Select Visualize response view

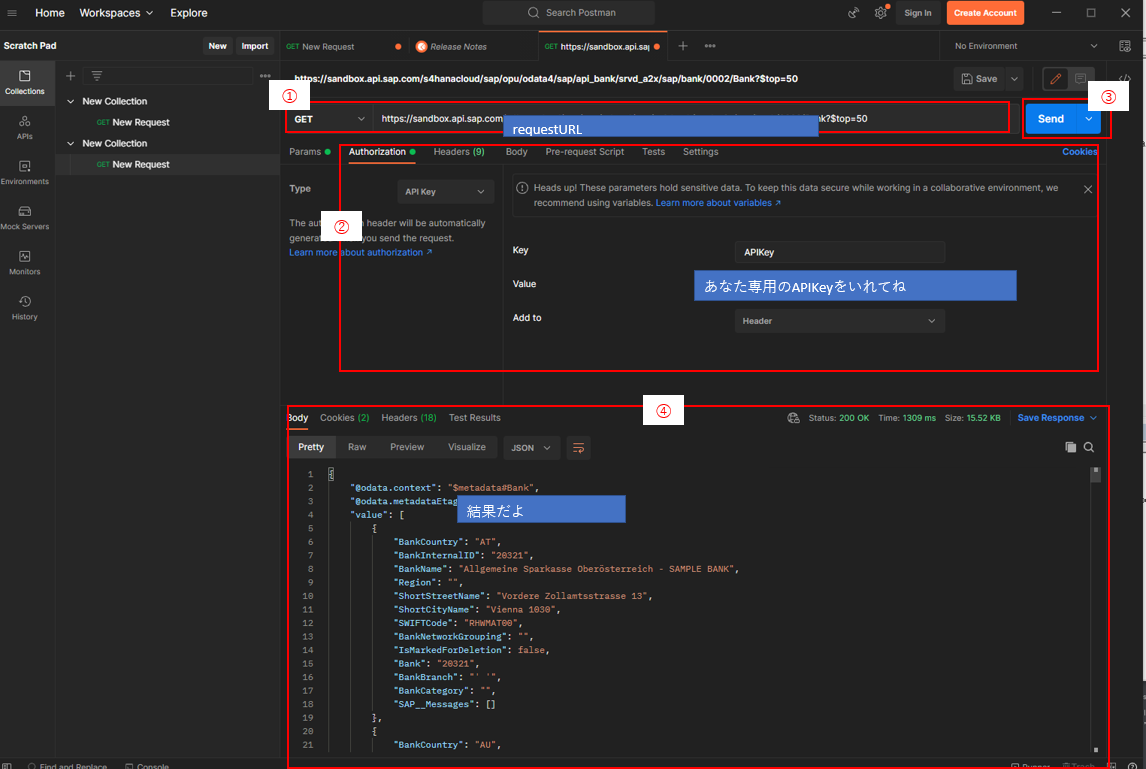466,447
